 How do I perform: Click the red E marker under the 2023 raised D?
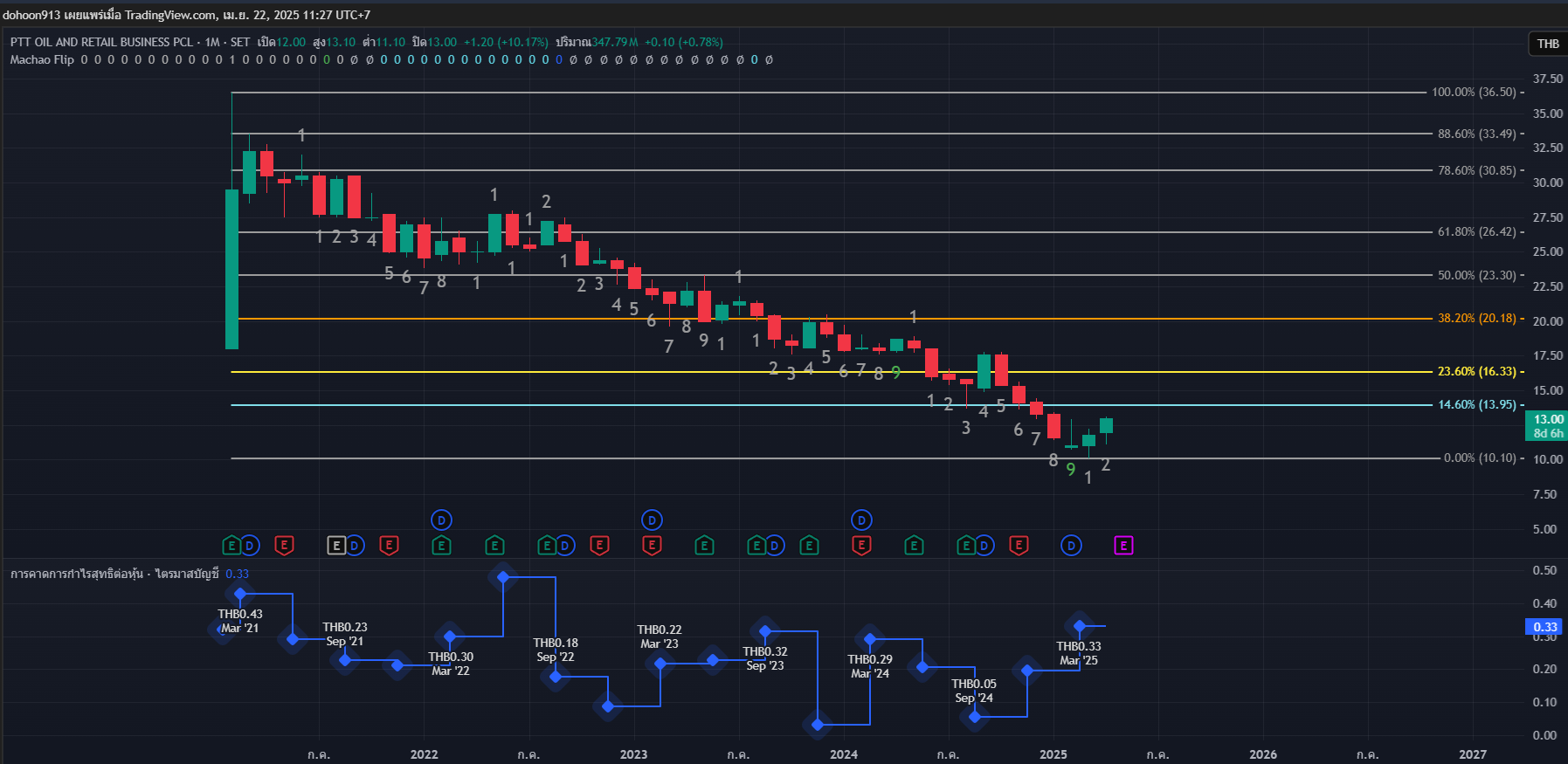[x=652, y=546]
